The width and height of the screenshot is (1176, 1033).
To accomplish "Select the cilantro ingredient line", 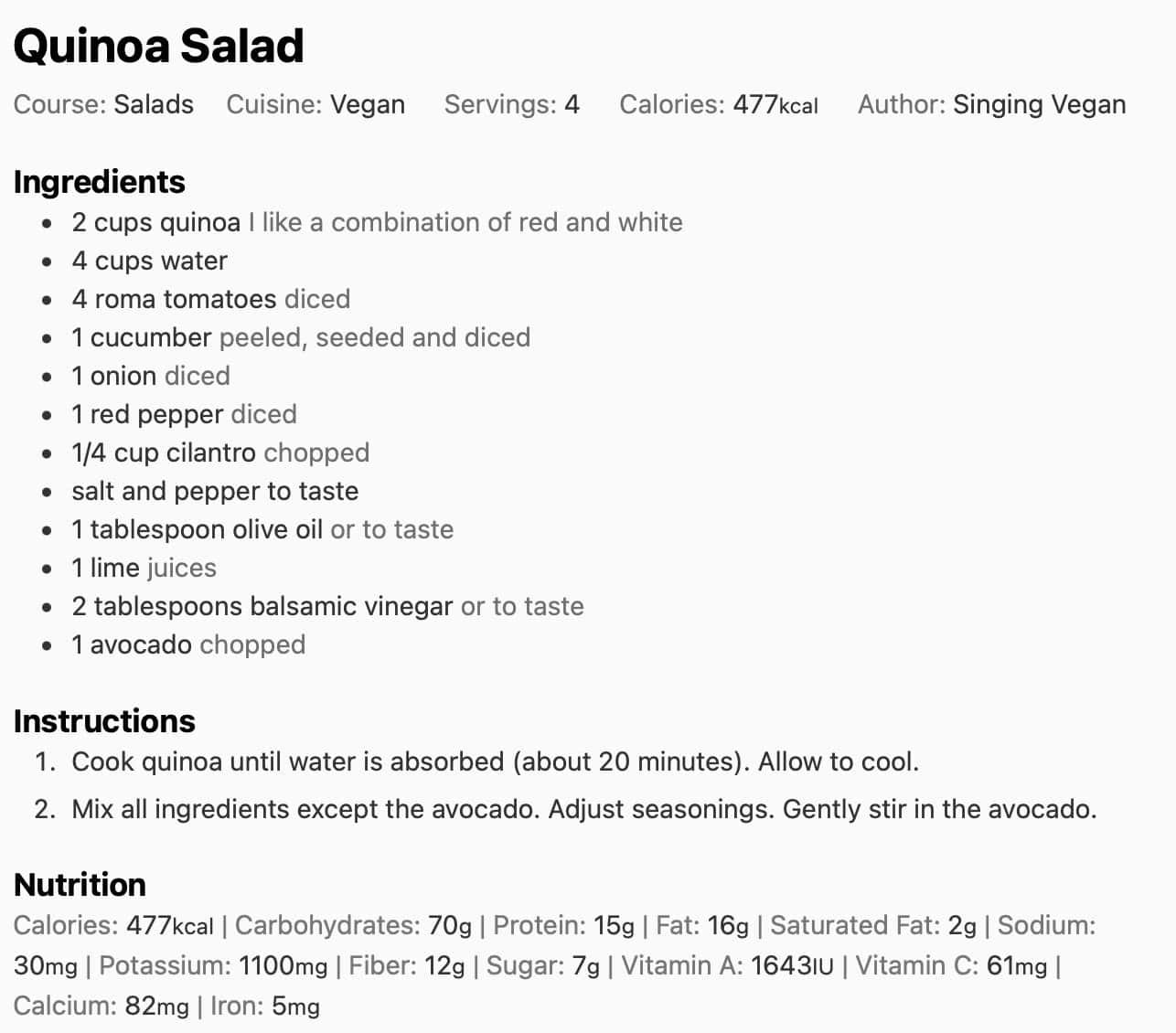I will (220, 453).
